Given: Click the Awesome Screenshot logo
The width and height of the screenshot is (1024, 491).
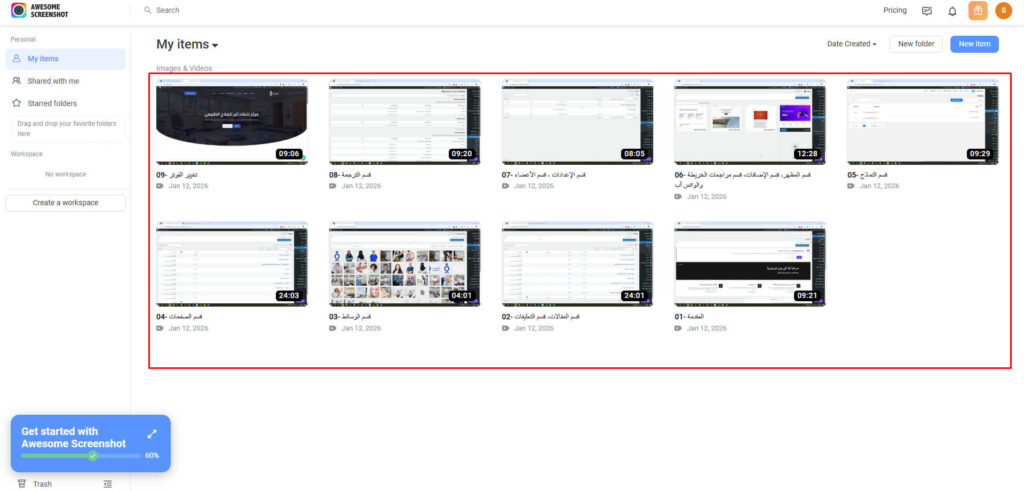Looking at the screenshot, I should [x=39, y=10].
